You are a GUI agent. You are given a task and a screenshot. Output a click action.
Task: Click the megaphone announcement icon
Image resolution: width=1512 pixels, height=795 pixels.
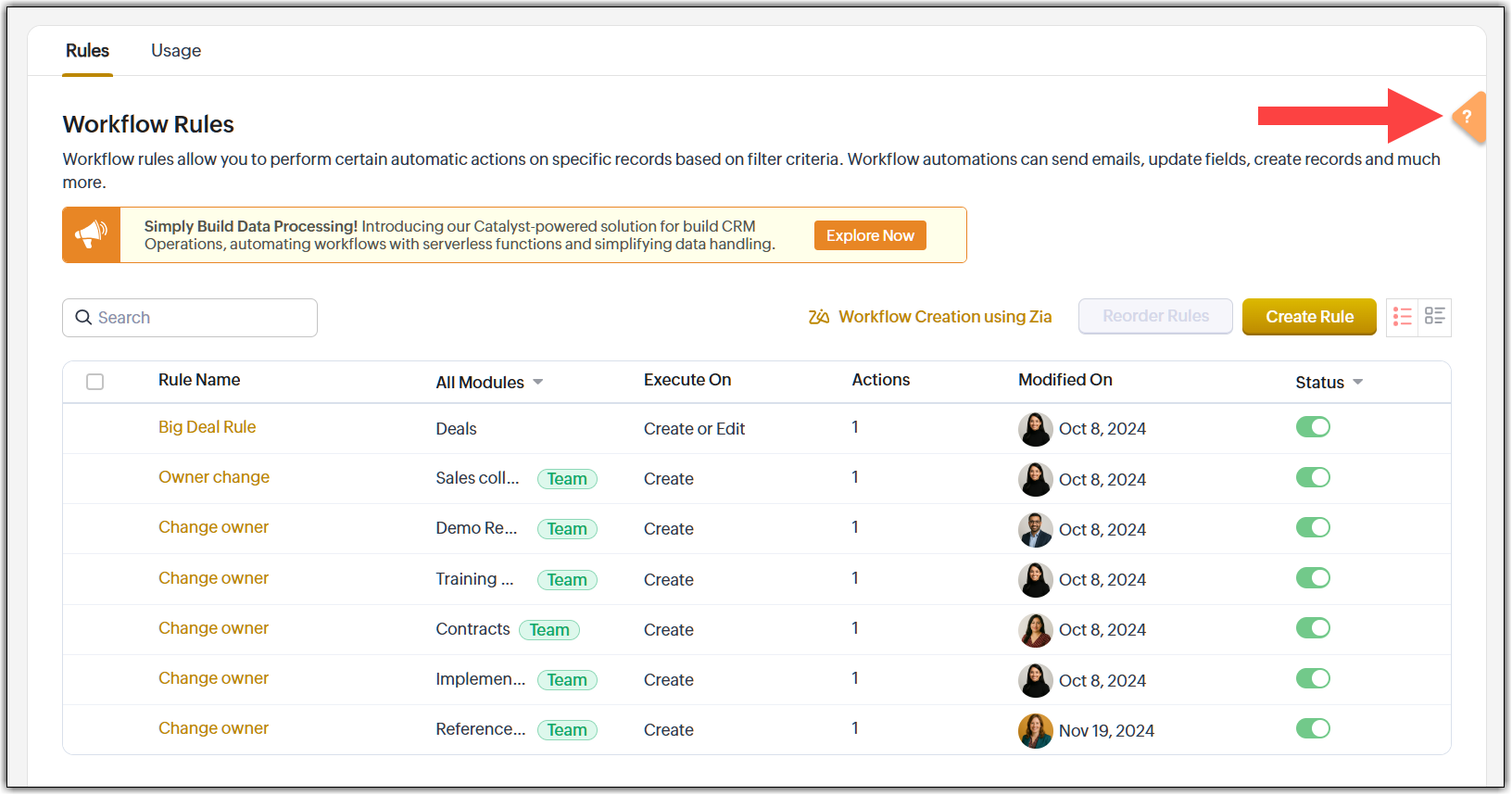click(x=91, y=235)
